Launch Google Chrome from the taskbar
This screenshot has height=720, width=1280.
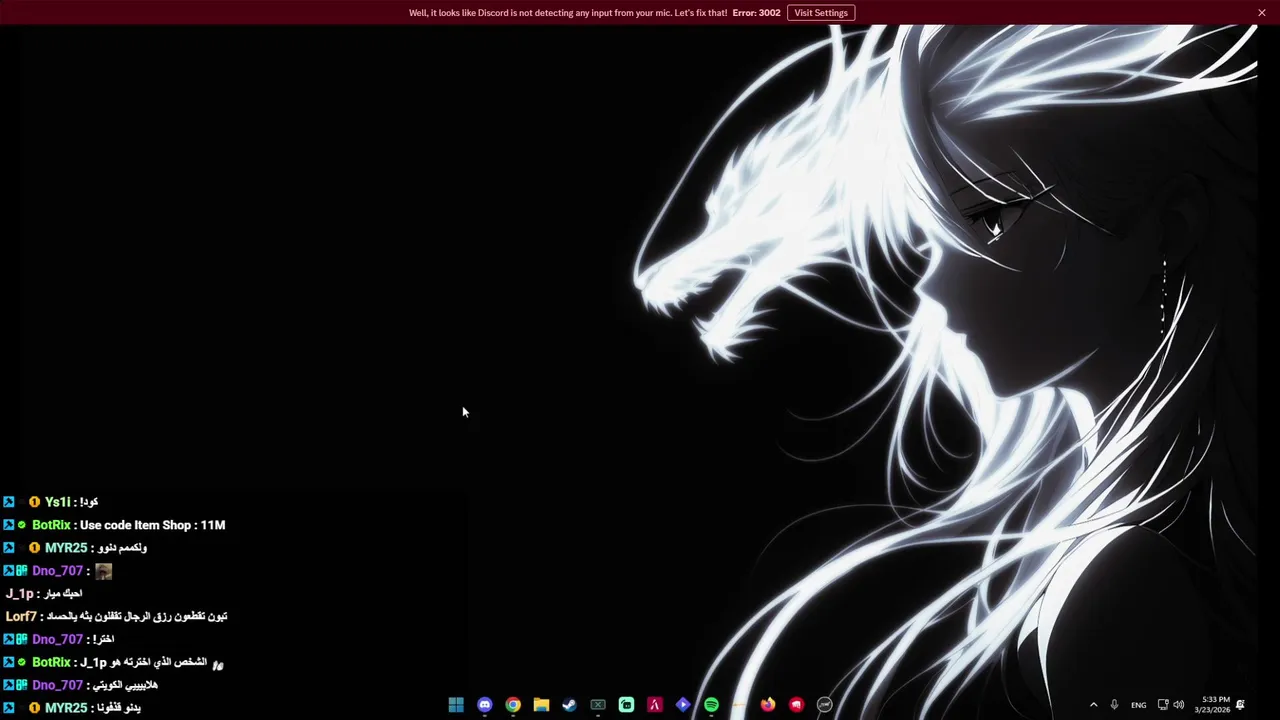click(x=513, y=705)
